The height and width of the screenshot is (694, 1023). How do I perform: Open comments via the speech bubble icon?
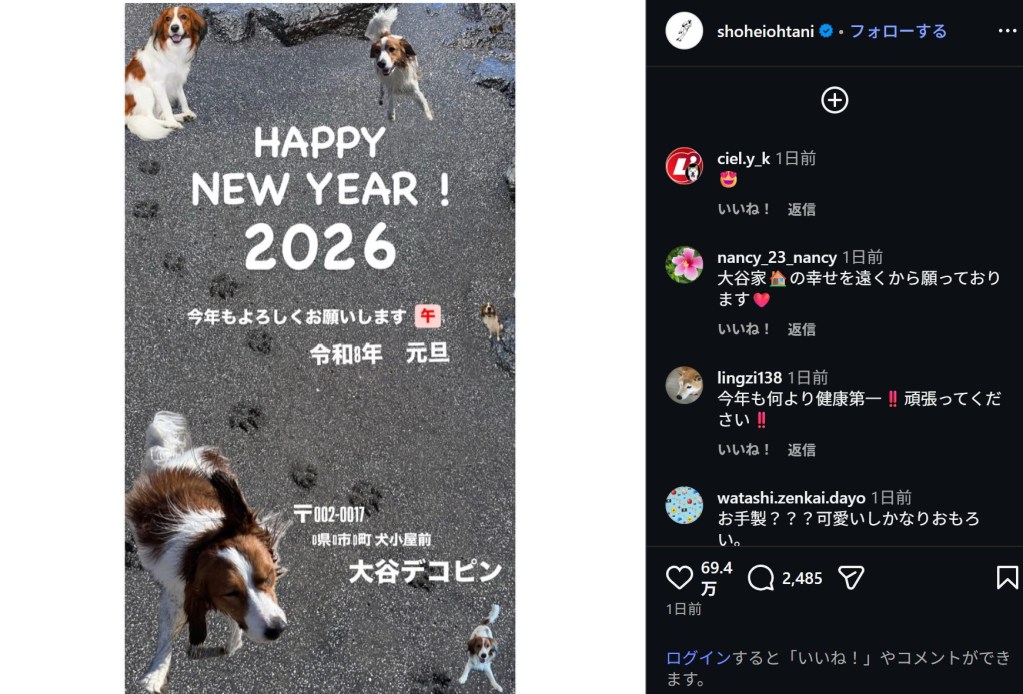point(761,578)
